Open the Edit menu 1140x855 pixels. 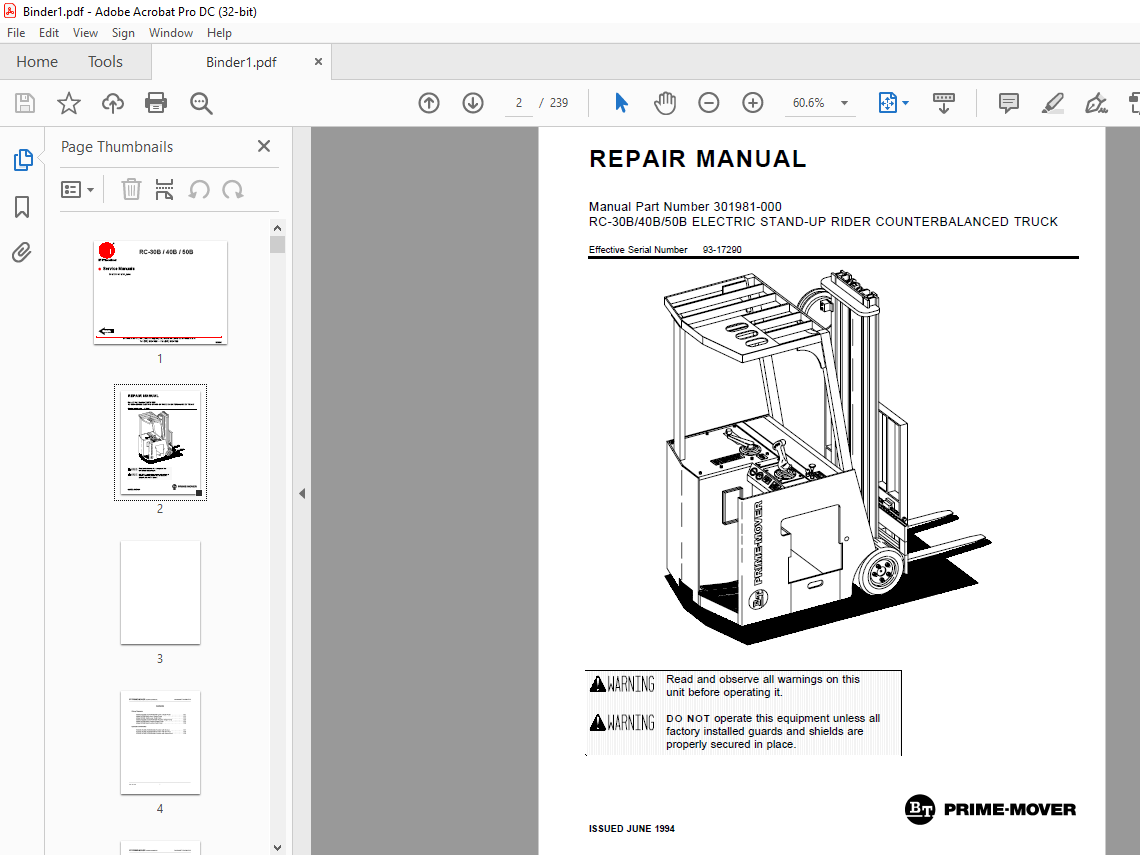coord(49,33)
